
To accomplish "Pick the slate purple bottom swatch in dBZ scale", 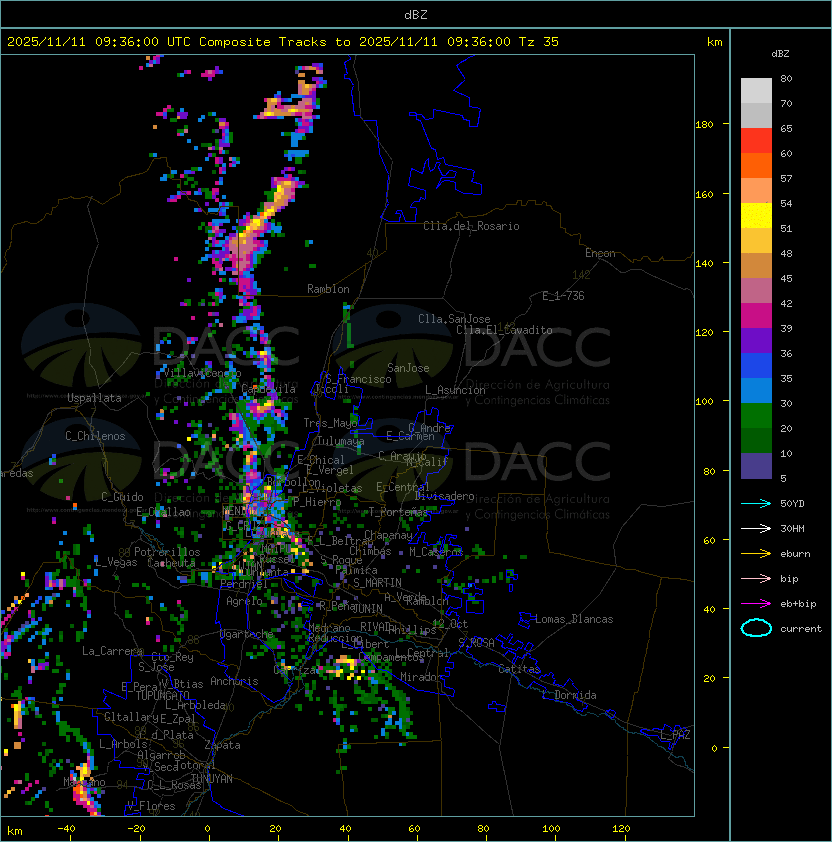I will (756, 466).
